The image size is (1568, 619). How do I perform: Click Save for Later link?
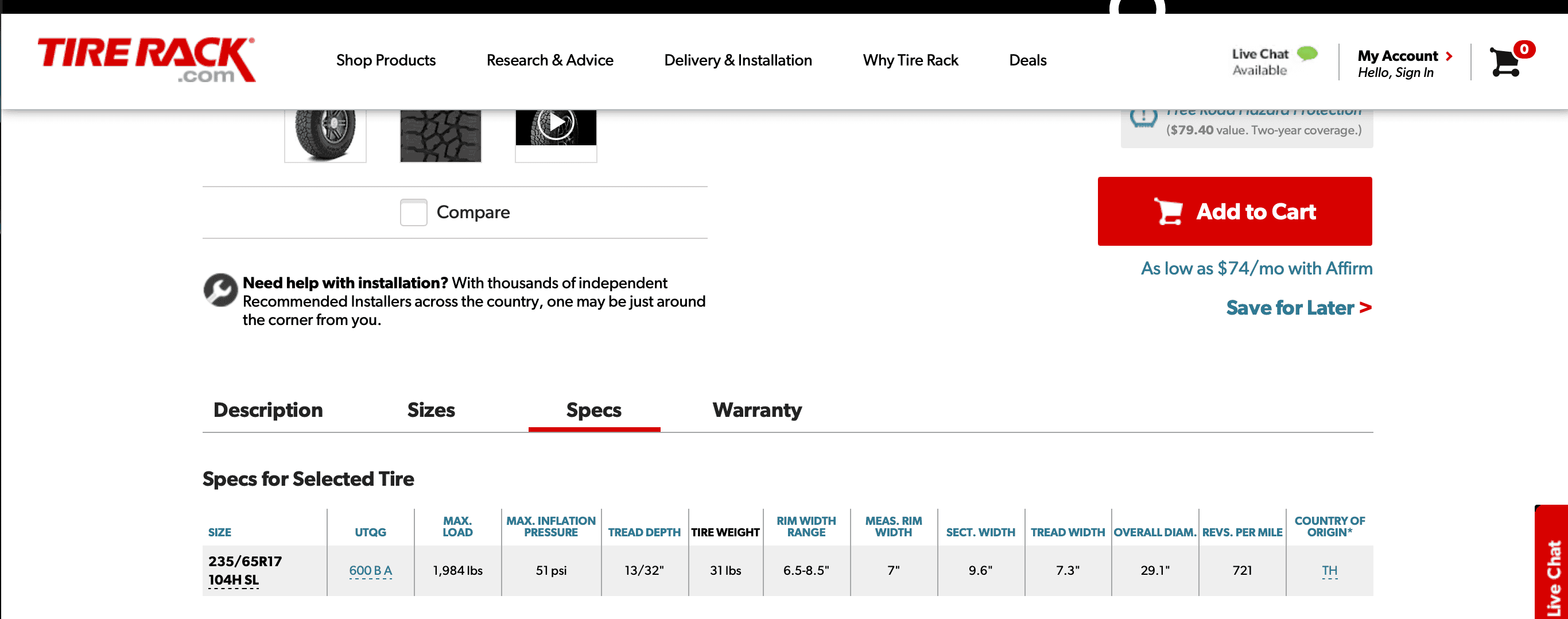[1298, 308]
